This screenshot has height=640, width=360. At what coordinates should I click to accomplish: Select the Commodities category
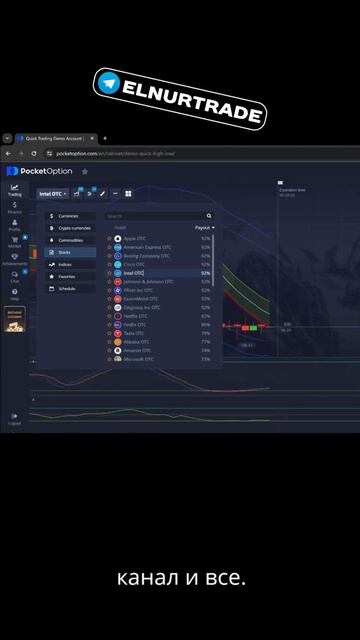70,240
